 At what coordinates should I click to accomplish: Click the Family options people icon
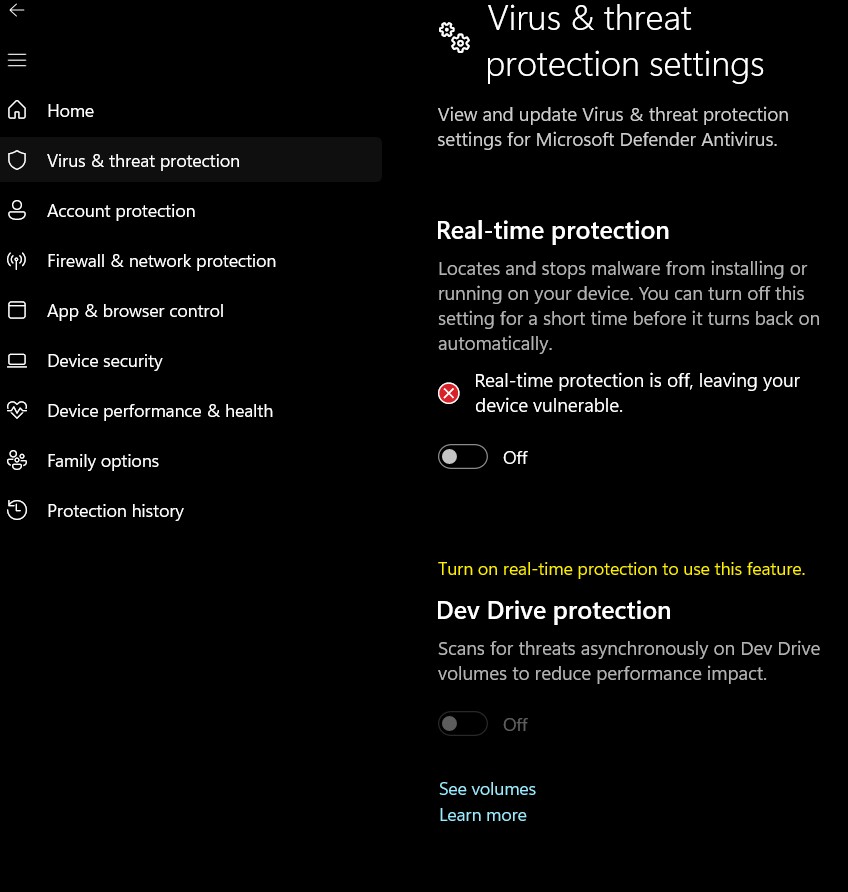tap(16, 461)
